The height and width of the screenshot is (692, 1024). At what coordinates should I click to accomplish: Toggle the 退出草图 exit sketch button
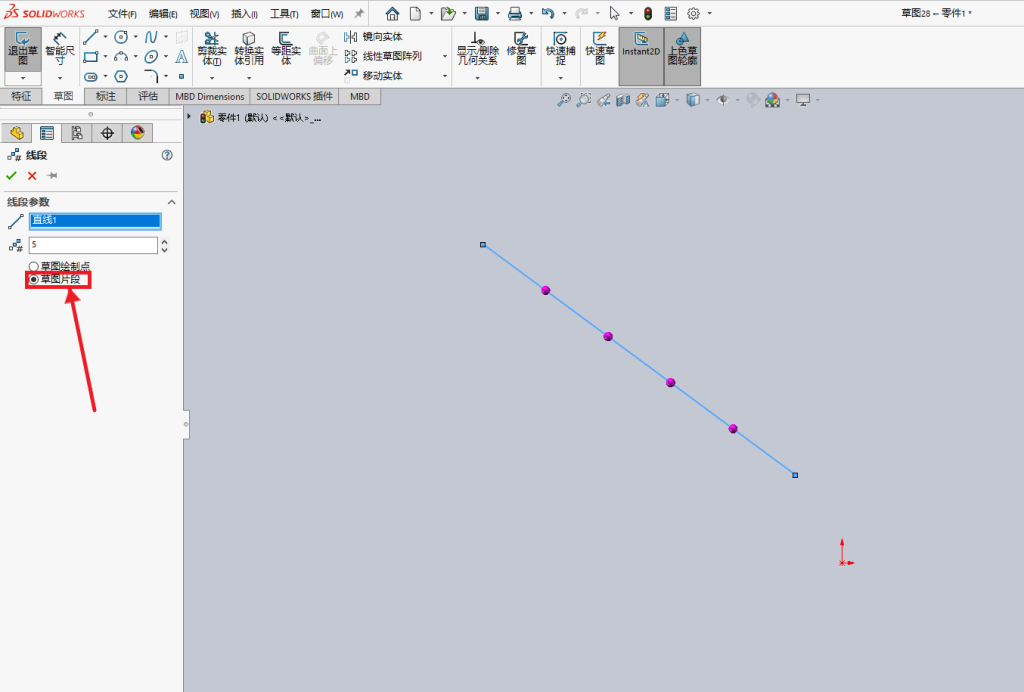tap(23, 49)
